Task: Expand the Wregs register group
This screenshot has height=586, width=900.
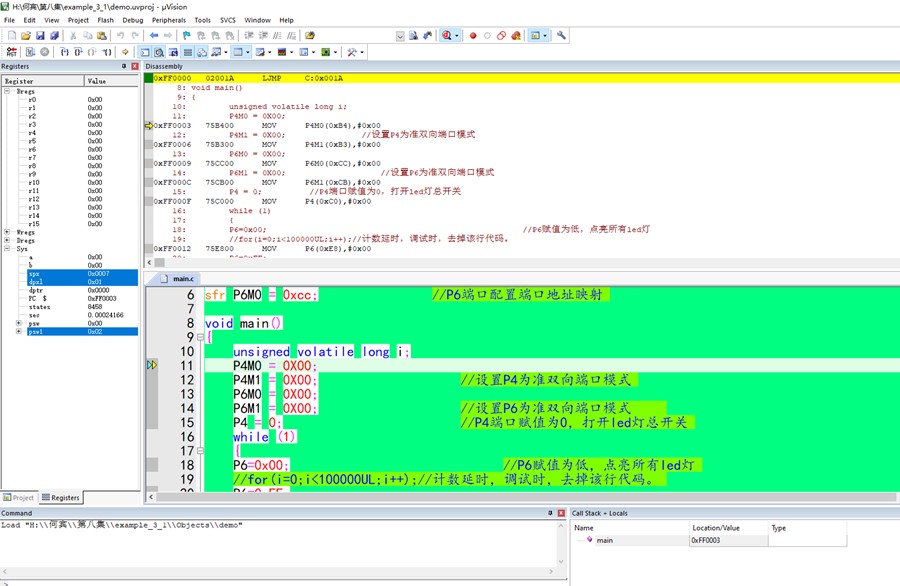Action: 8,232
